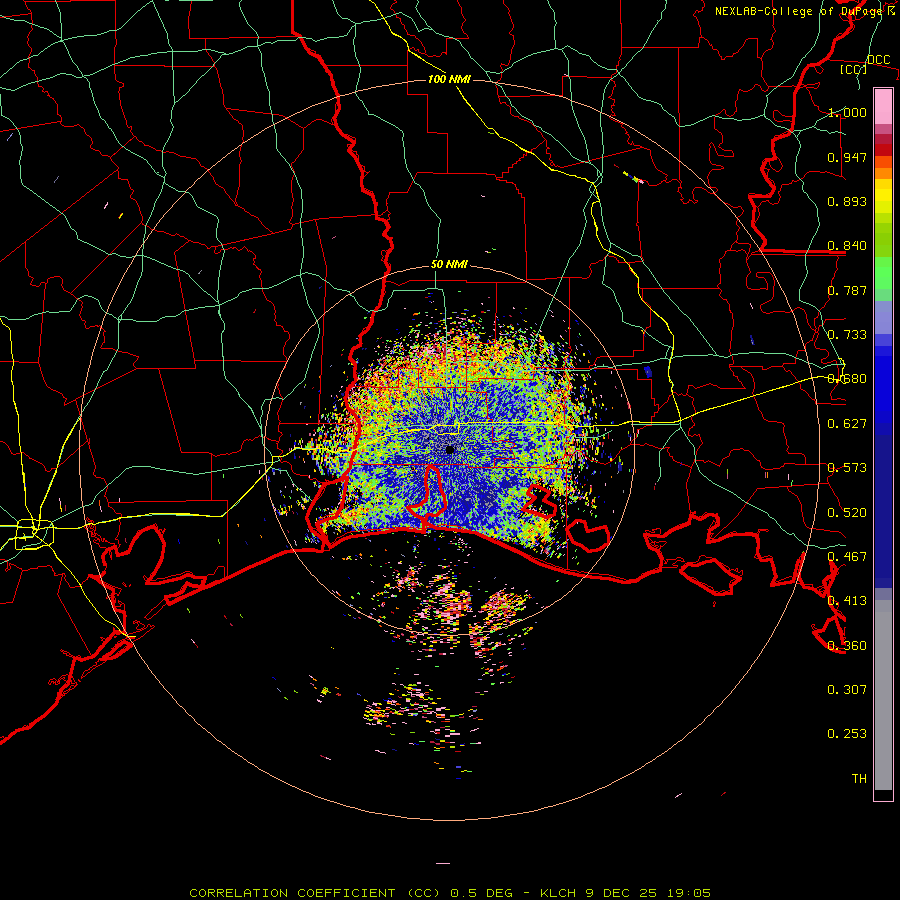Screen dimensions: 900x900
Task: Click the 50 NMI range ring label
Action: pos(449,265)
